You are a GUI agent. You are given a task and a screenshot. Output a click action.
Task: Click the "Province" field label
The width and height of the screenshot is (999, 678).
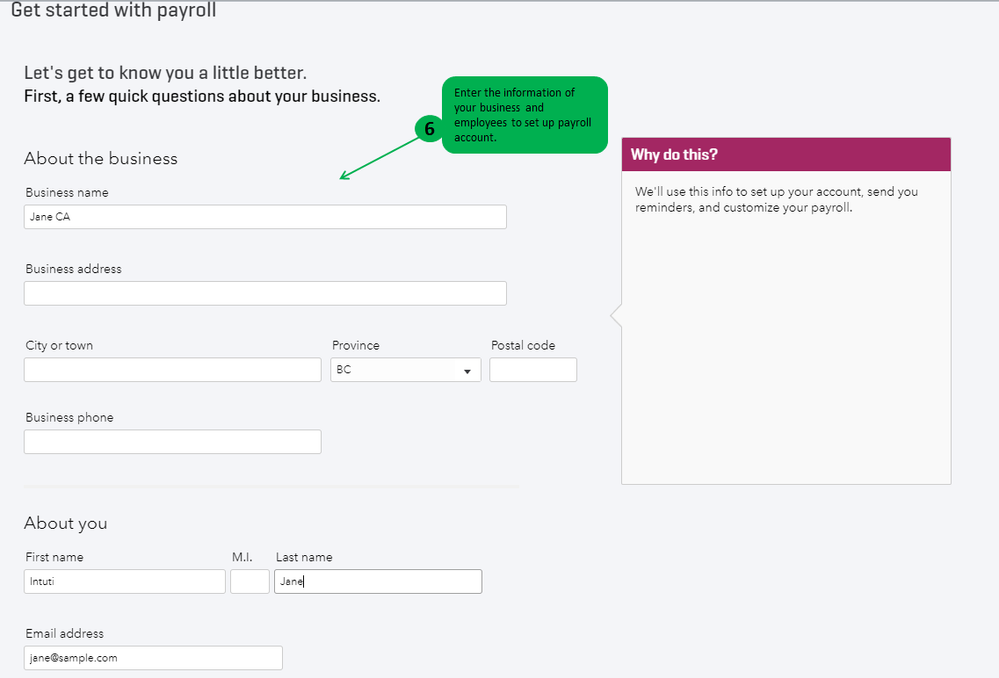(356, 345)
